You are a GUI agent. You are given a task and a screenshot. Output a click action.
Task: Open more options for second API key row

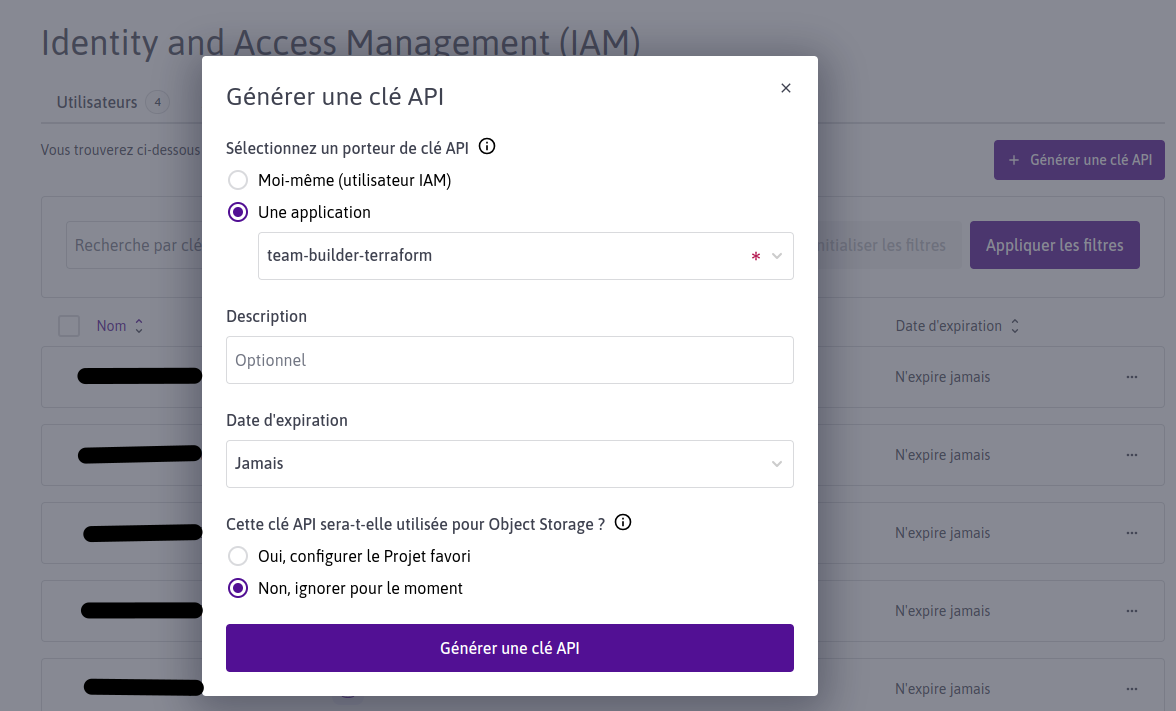point(1132,455)
